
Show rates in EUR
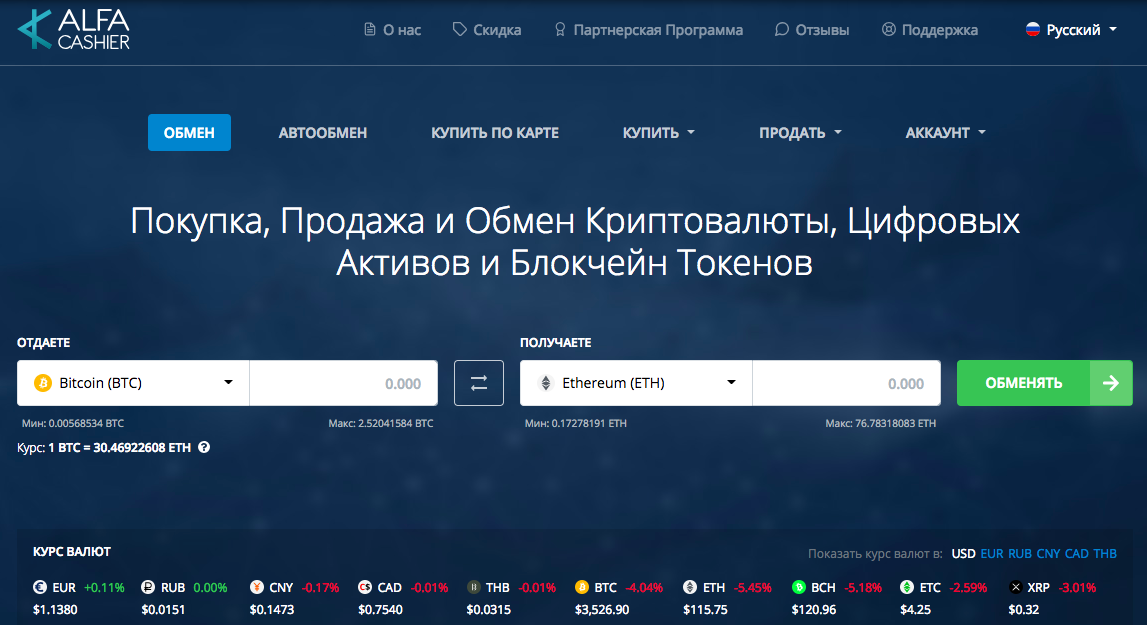coord(991,553)
